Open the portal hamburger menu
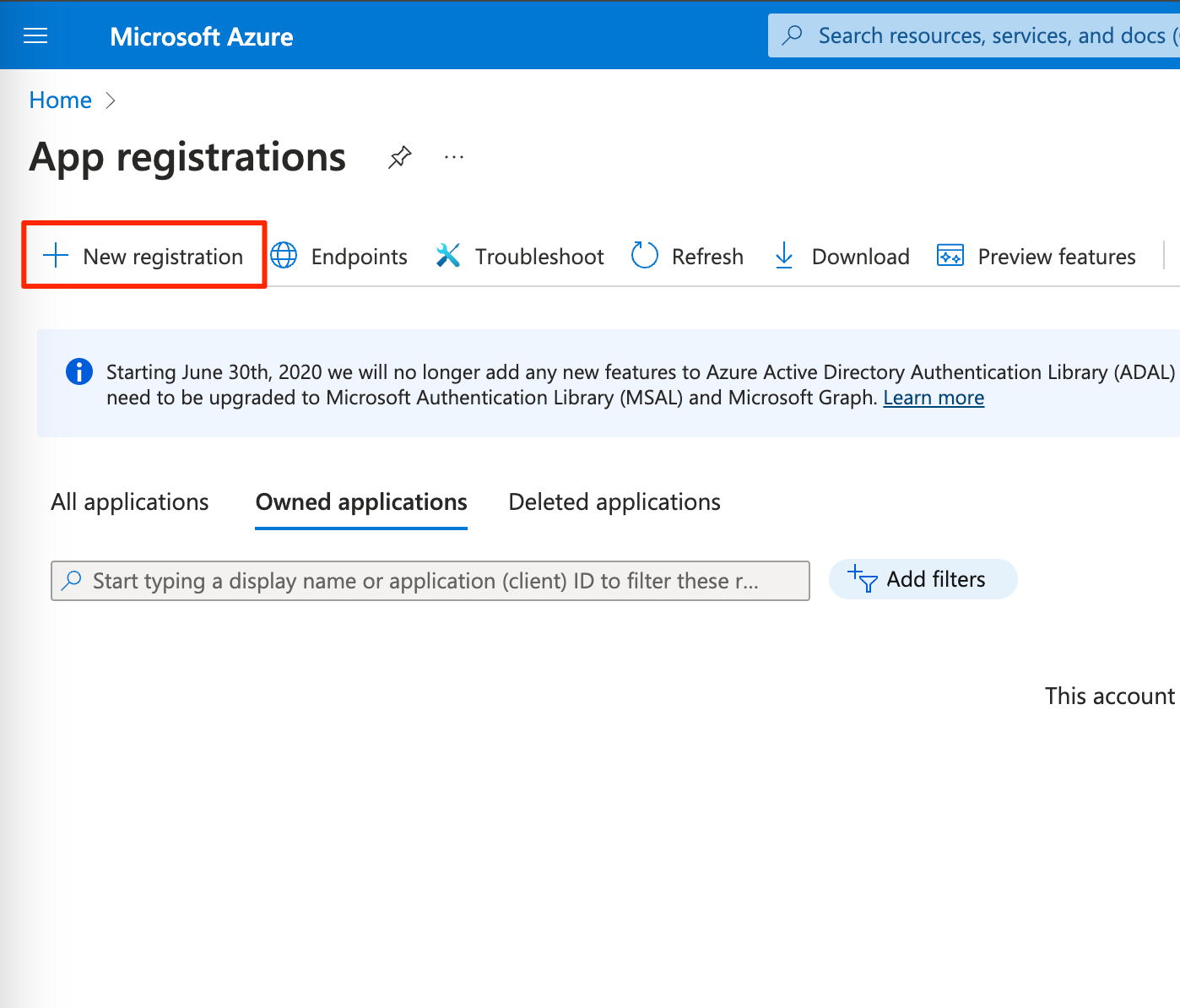 [35, 35]
